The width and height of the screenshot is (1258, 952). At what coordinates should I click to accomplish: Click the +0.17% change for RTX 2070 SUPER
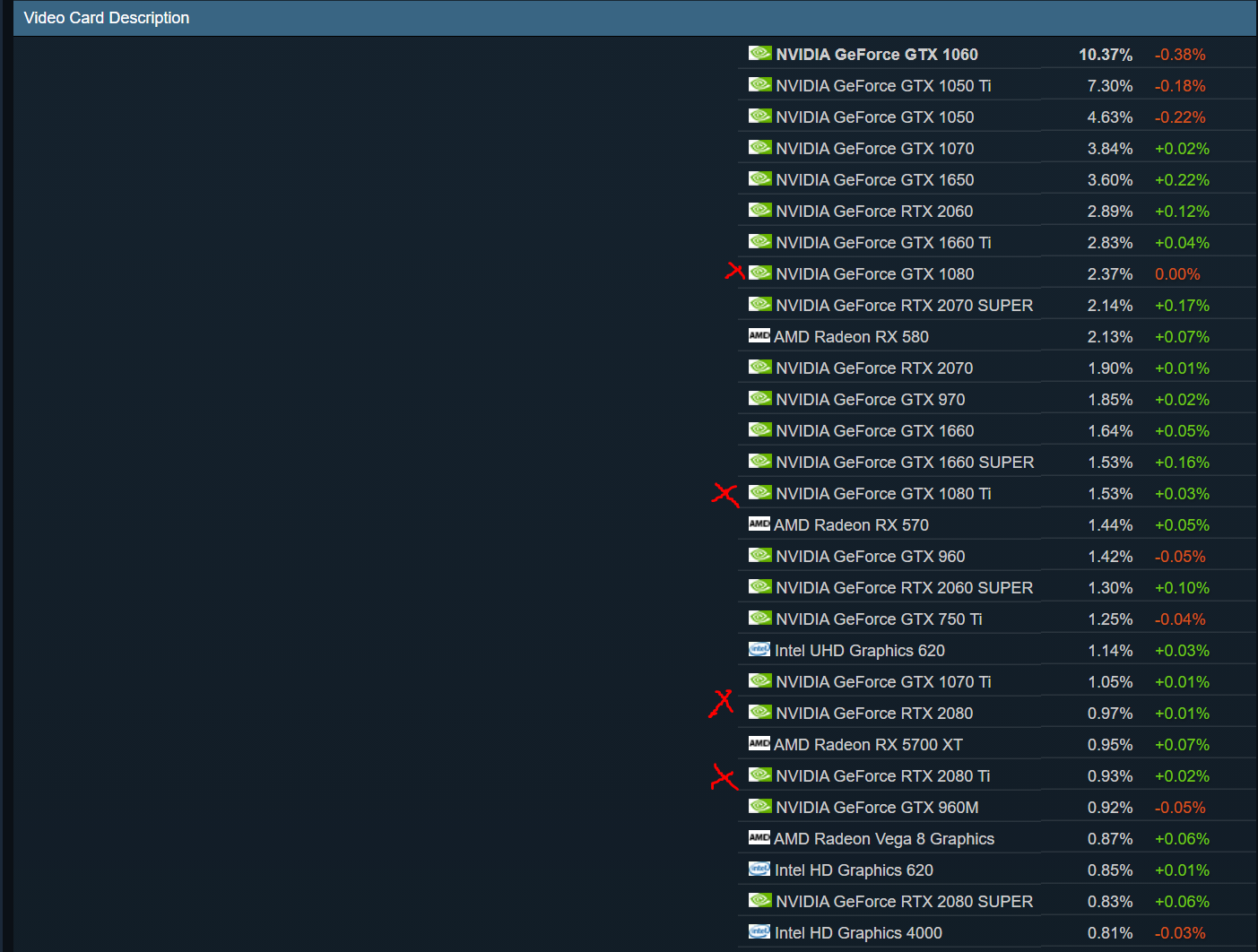pyautogui.click(x=1182, y=306)
